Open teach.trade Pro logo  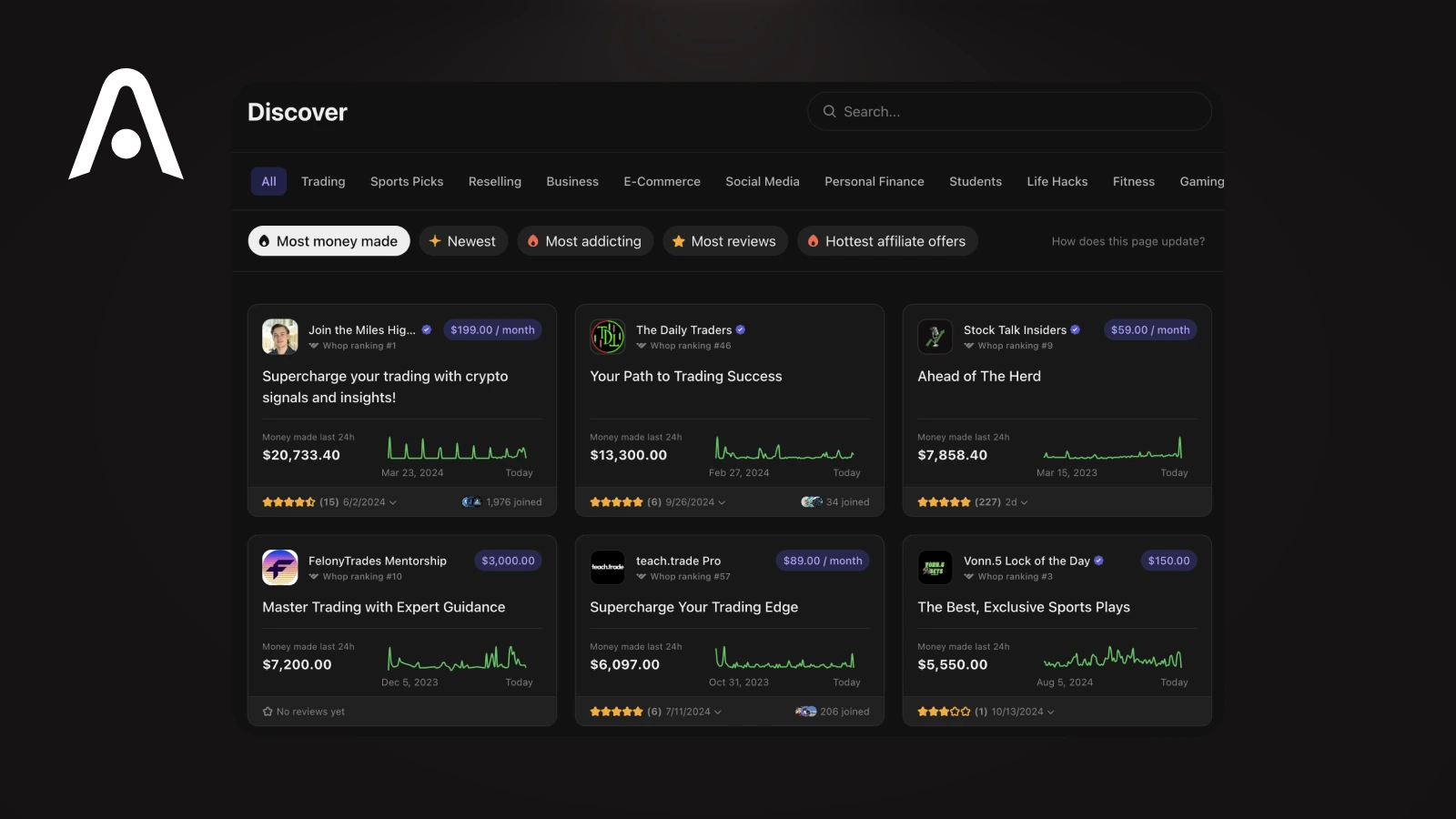pyautogui.click(x=607, y=568)
